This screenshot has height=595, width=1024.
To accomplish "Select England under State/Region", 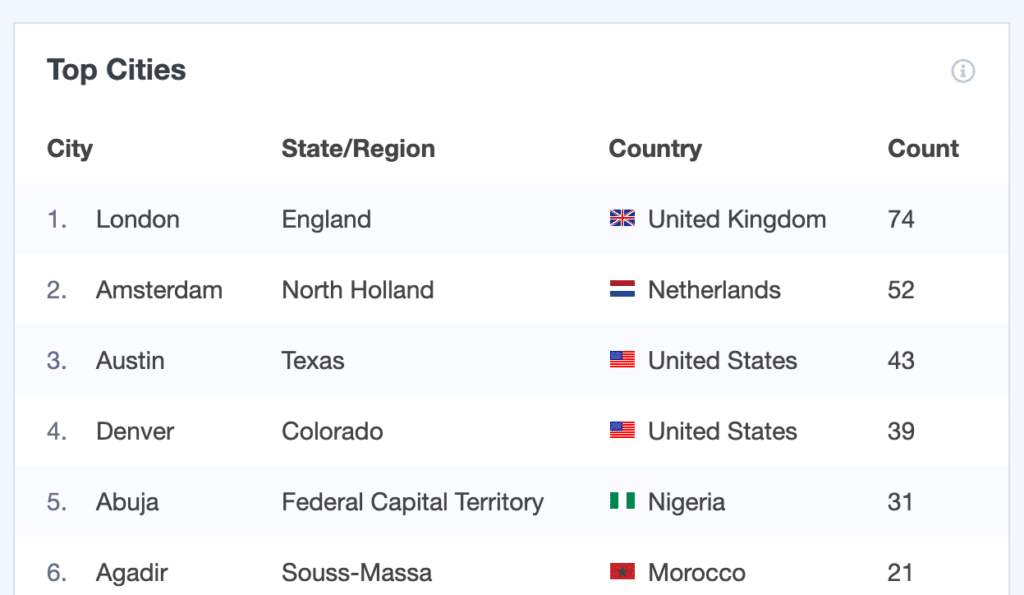I will [325, 219].
